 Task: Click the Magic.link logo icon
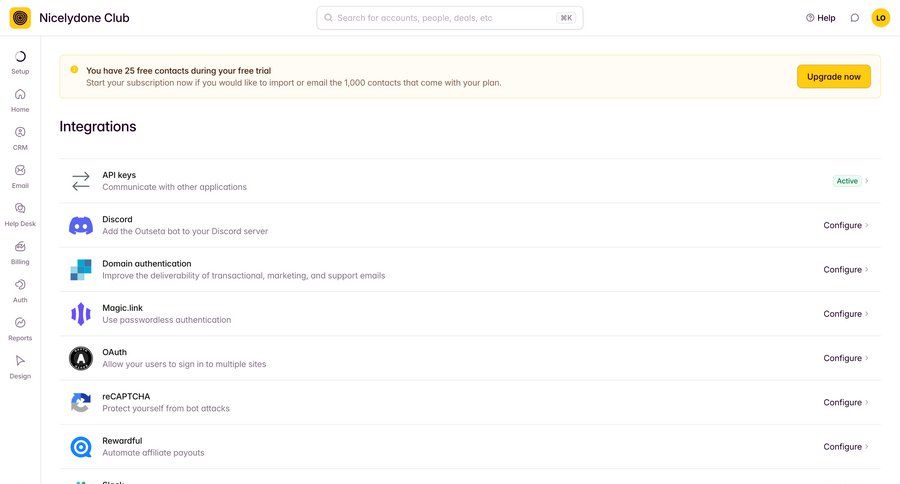pos(81,314)
